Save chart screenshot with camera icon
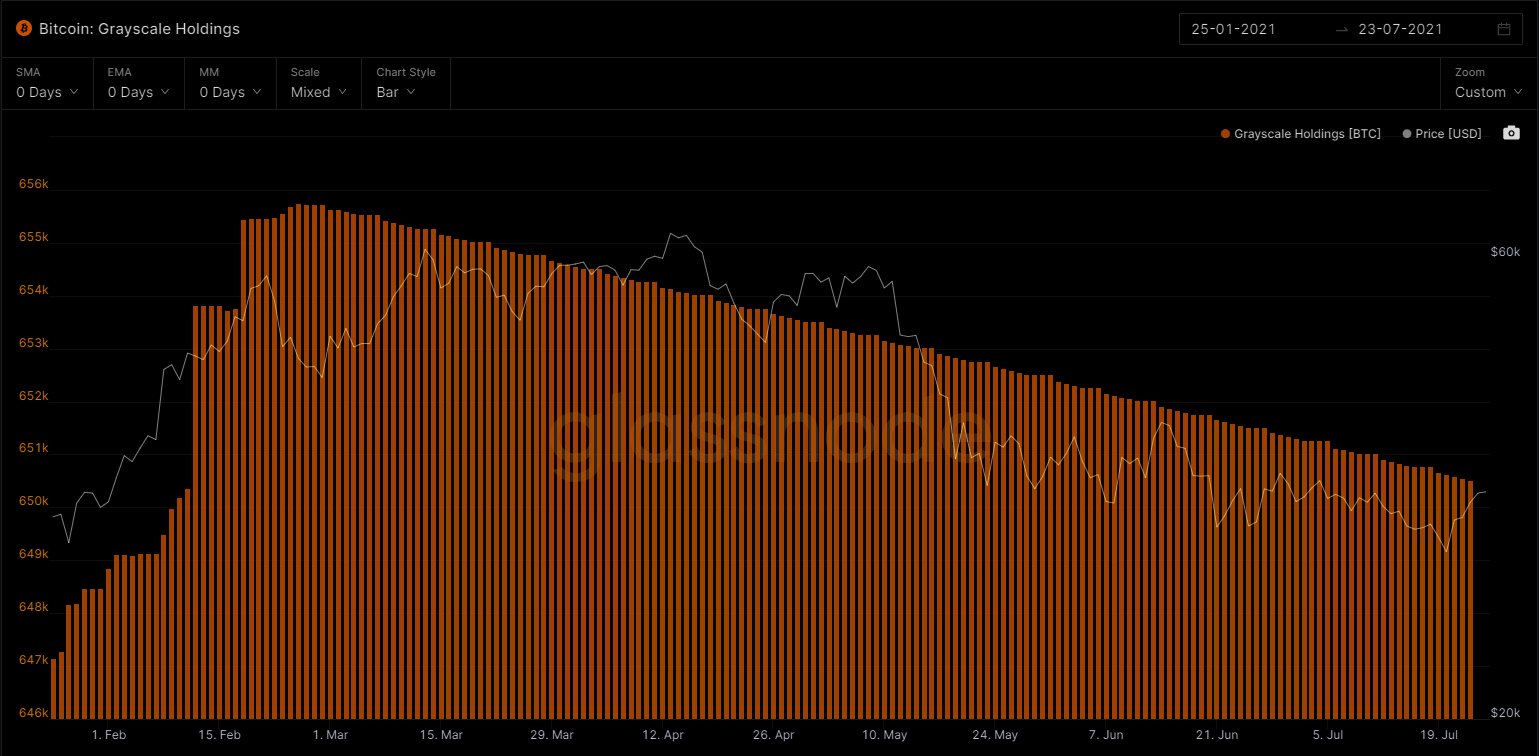Image resolution: width=1539 pixels, height=756 pixels. (1511, 133)
